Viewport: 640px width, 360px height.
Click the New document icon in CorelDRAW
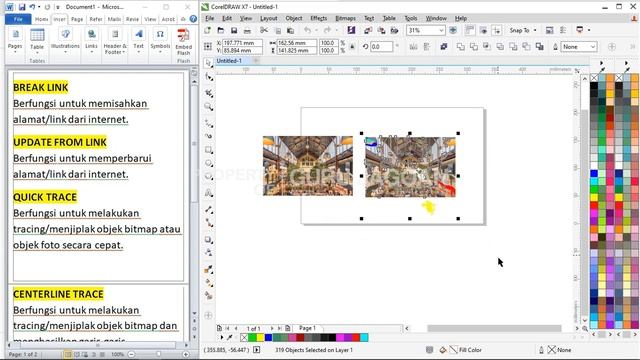tap(207, 31)
